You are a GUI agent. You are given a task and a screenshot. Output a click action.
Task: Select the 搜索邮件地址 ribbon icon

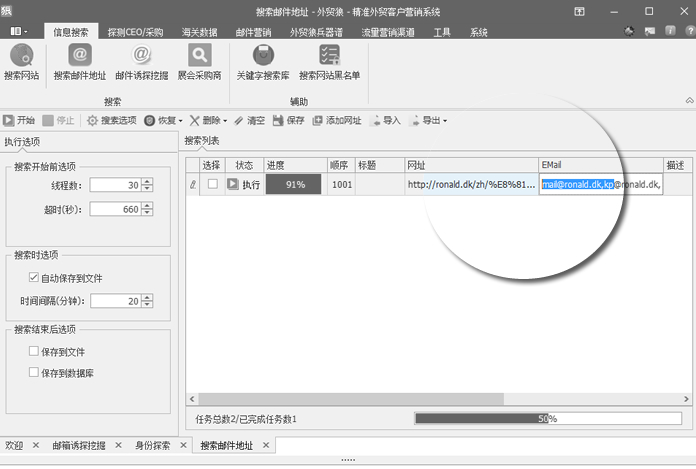coord(79,62)
